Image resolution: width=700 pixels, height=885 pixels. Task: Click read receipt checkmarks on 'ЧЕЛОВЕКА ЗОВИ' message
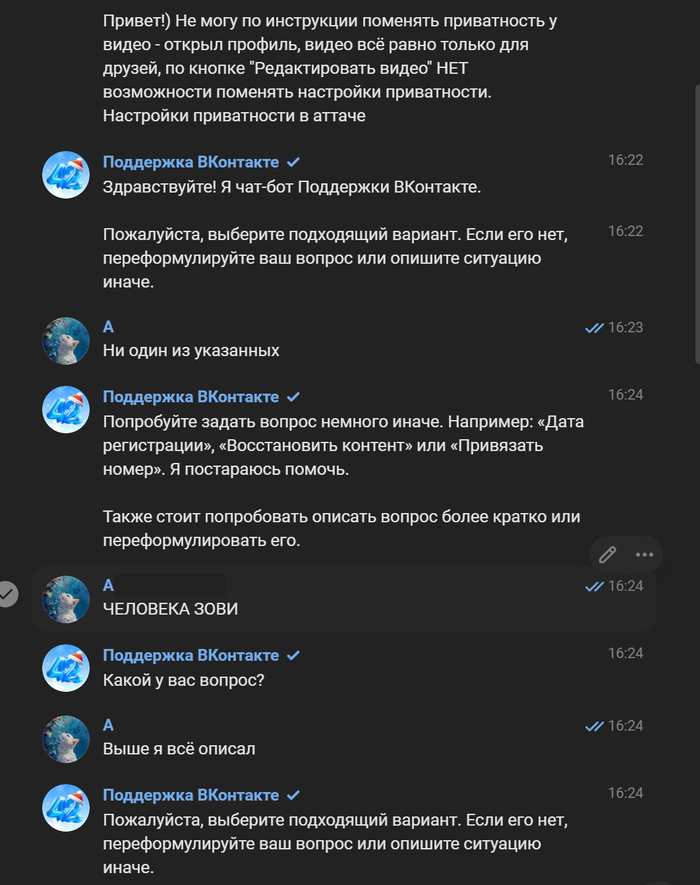click(594, 586)
